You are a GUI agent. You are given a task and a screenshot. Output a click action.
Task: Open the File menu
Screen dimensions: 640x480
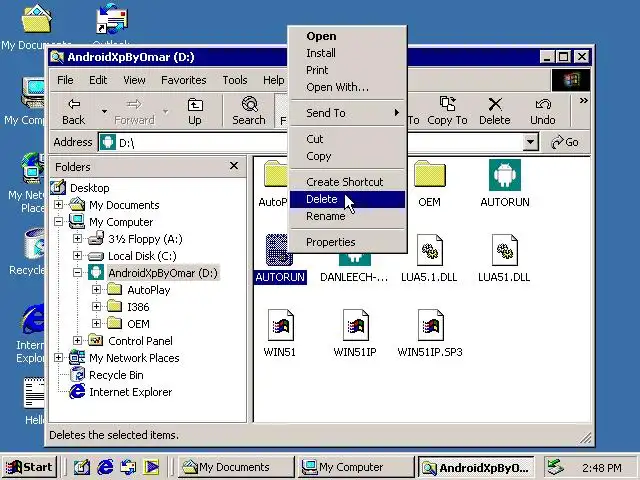point(65,80)
